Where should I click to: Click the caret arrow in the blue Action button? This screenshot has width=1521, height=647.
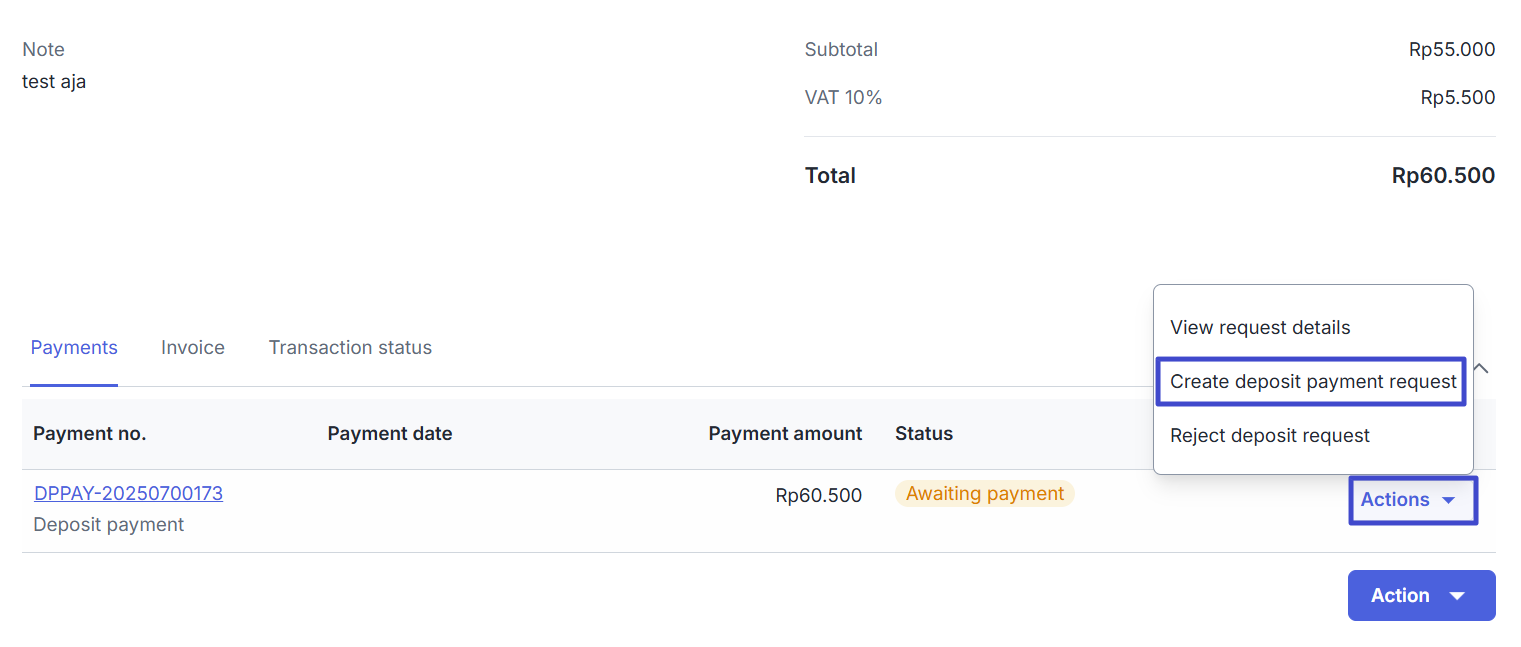tap(1457, 596)
